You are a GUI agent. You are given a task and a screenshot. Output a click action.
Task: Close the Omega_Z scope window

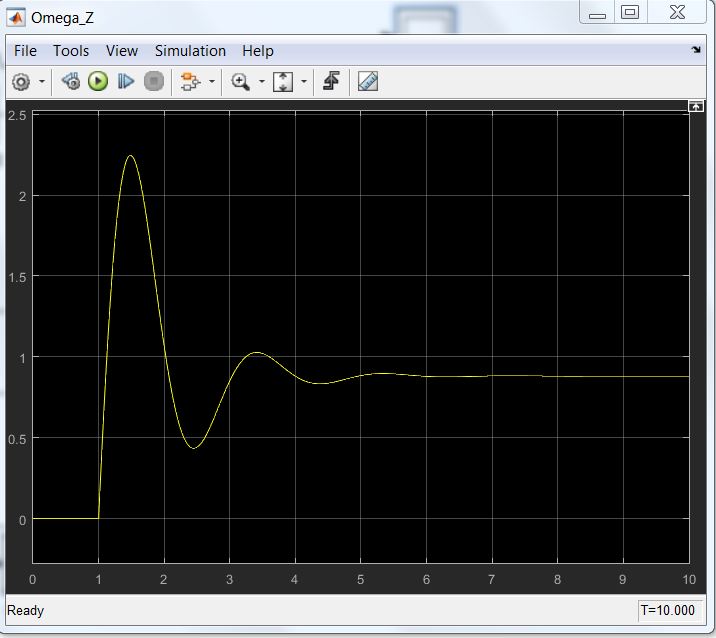677,12
